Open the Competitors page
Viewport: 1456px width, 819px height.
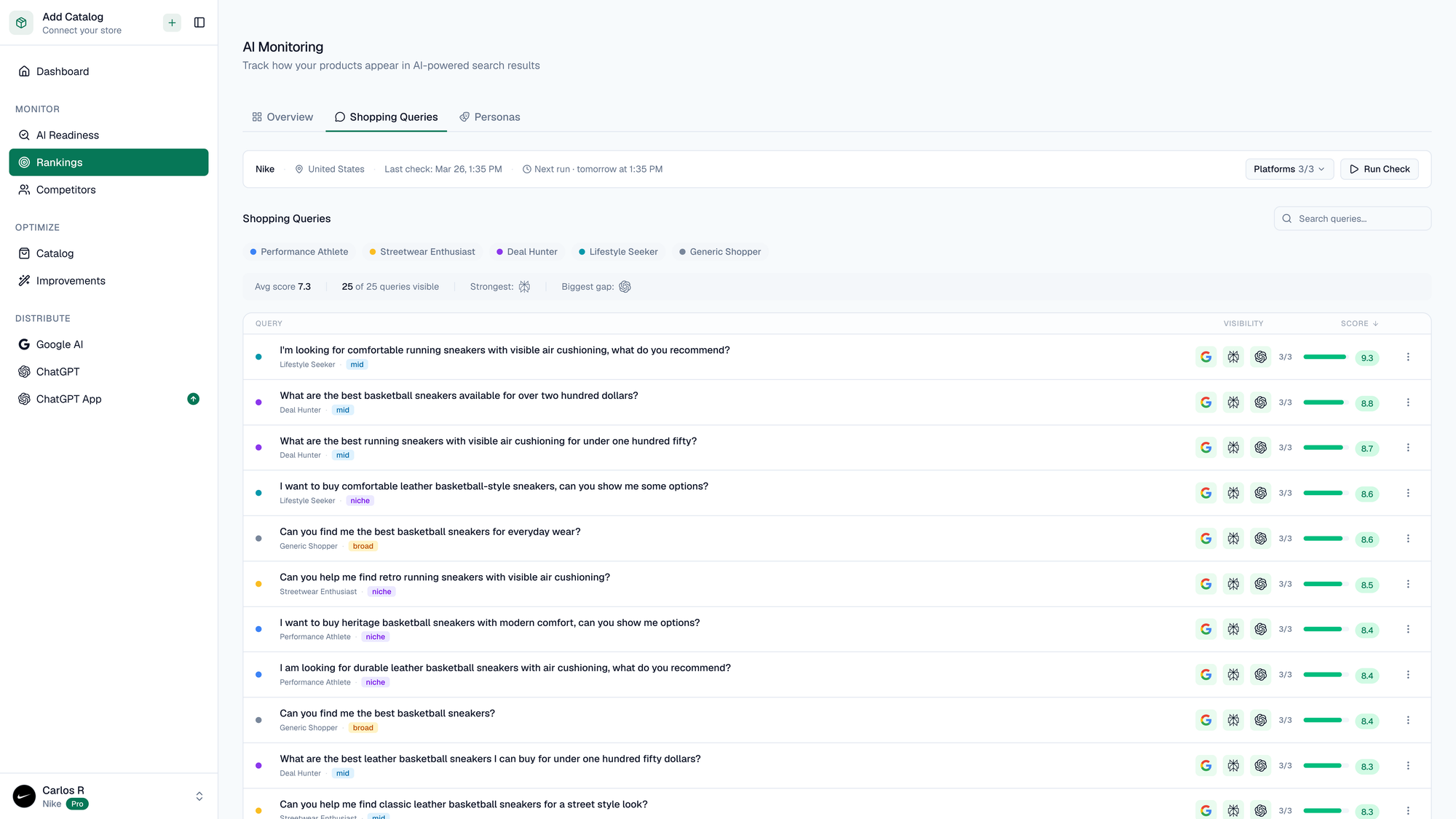[108, 190]
